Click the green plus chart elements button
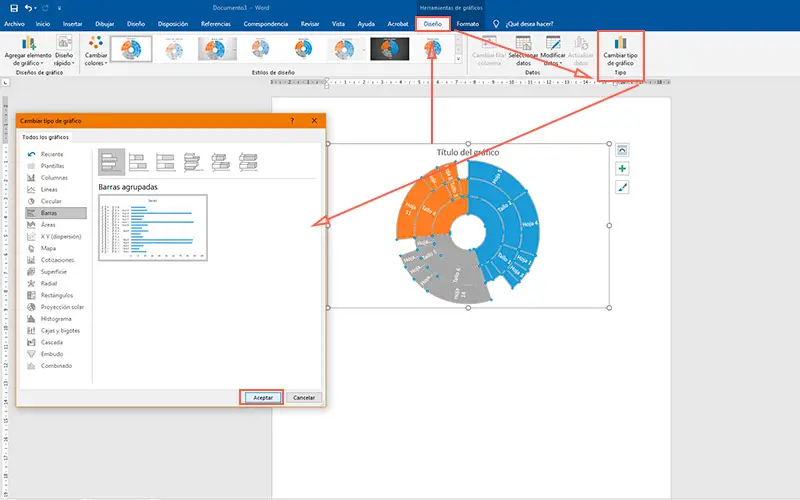This screenshot has width=800, height=500. (x=622, y=169)
